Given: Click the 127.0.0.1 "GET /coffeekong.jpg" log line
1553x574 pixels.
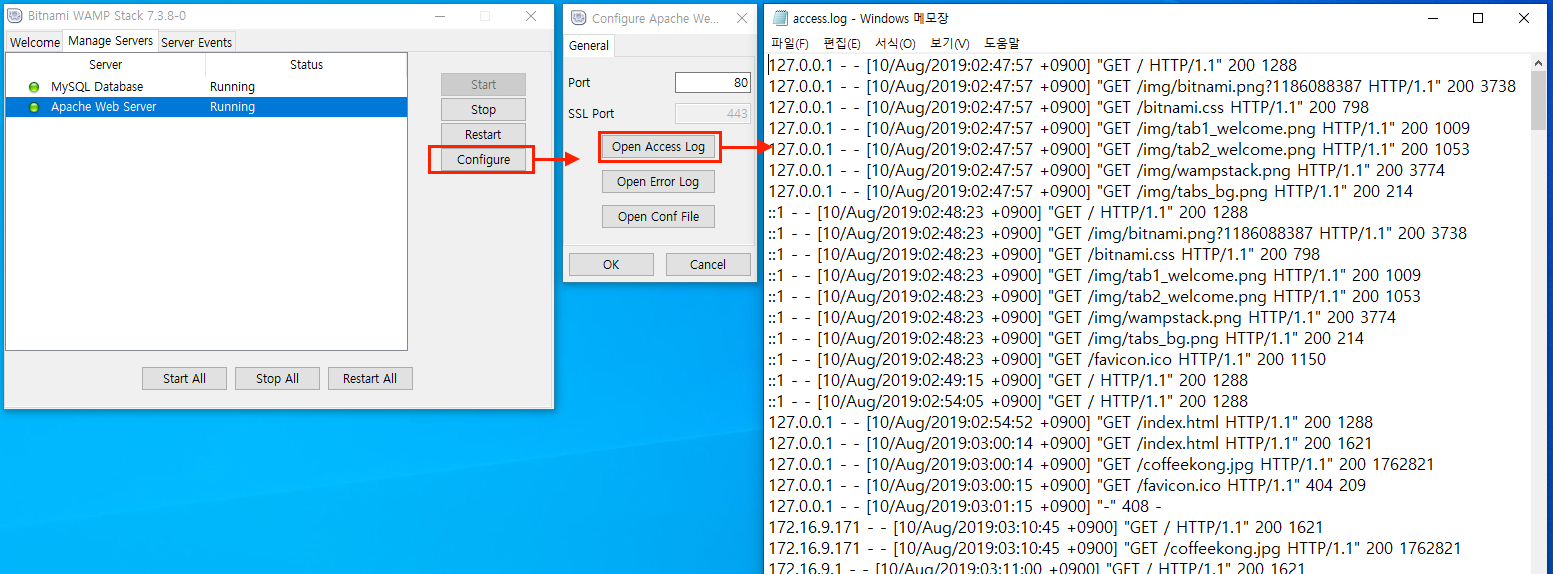Looking at the screenshot, I should point(1101,464).
